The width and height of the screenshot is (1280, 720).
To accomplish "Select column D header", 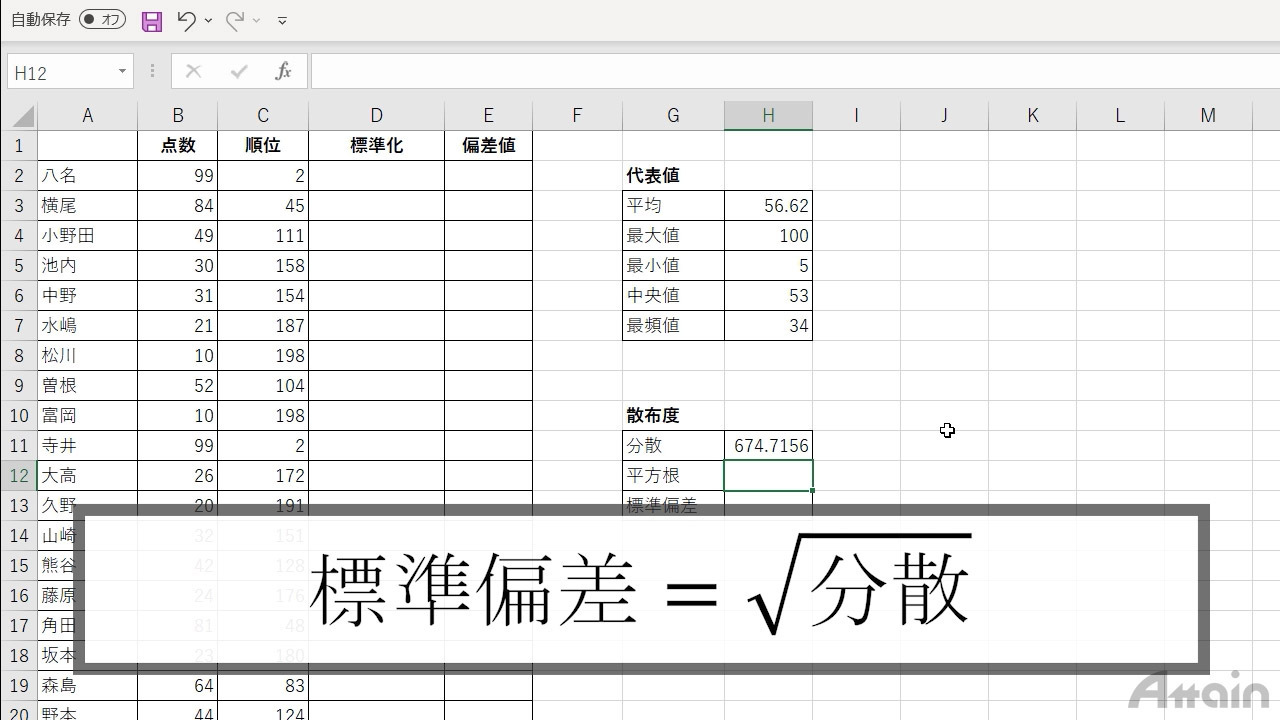I will [x=376, y=116].
